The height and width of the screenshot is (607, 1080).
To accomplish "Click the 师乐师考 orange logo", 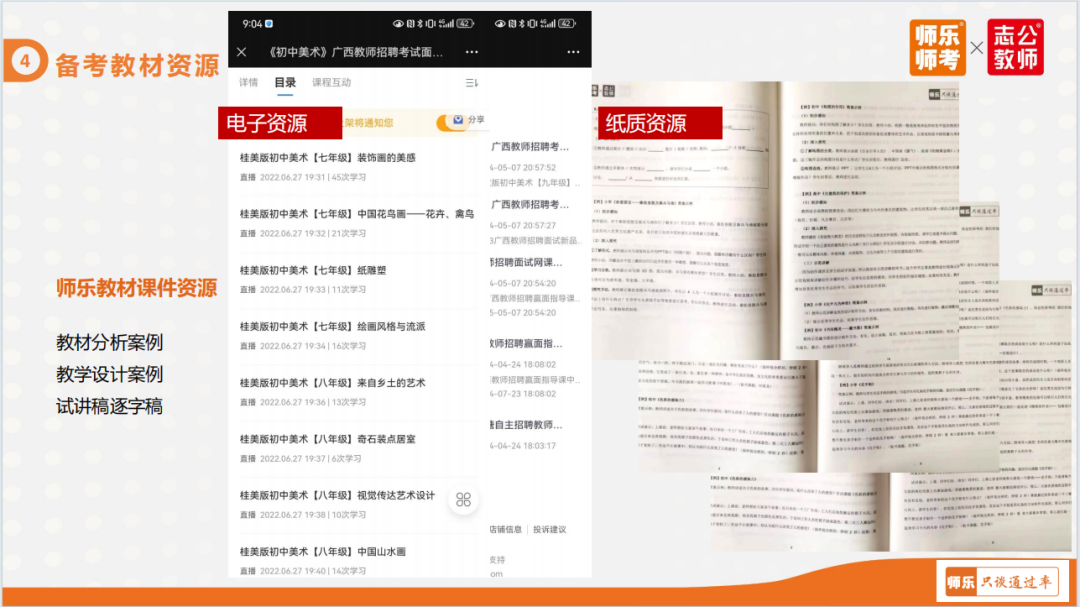I will (937, 48).
